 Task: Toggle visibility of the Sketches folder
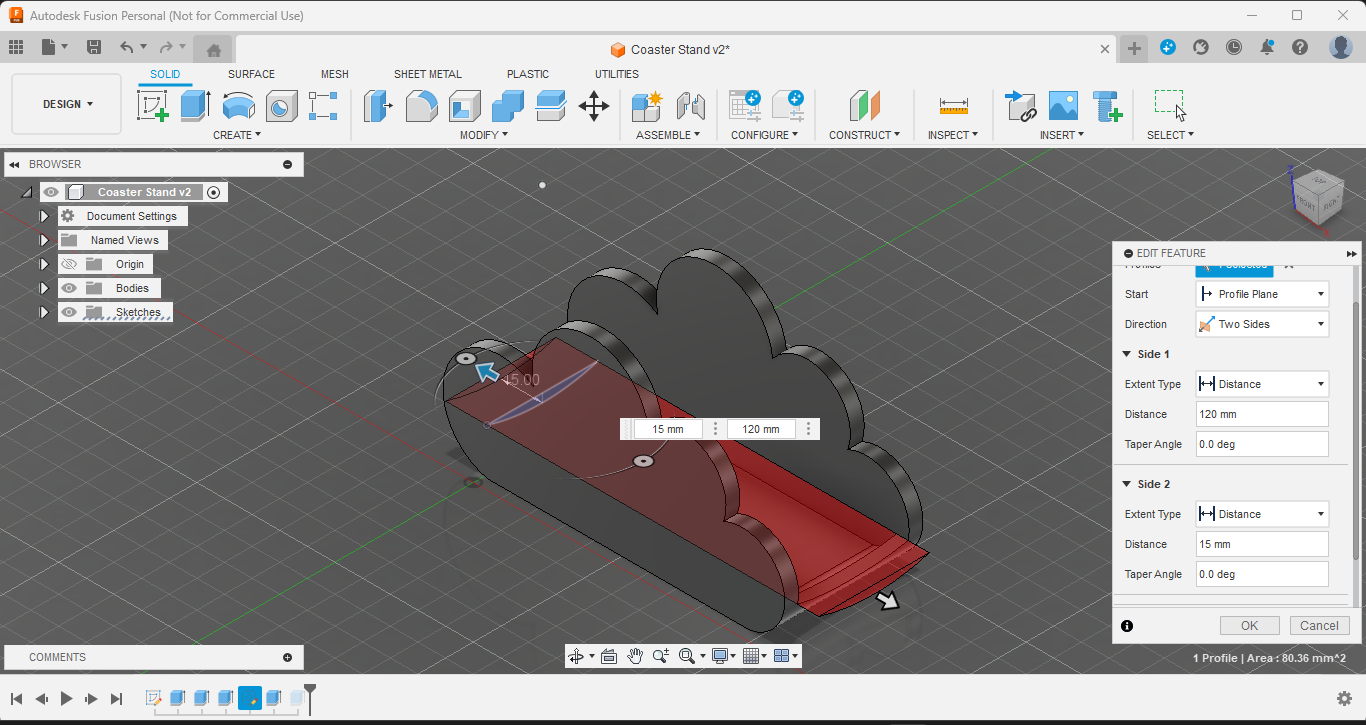(x=68, y=312)
